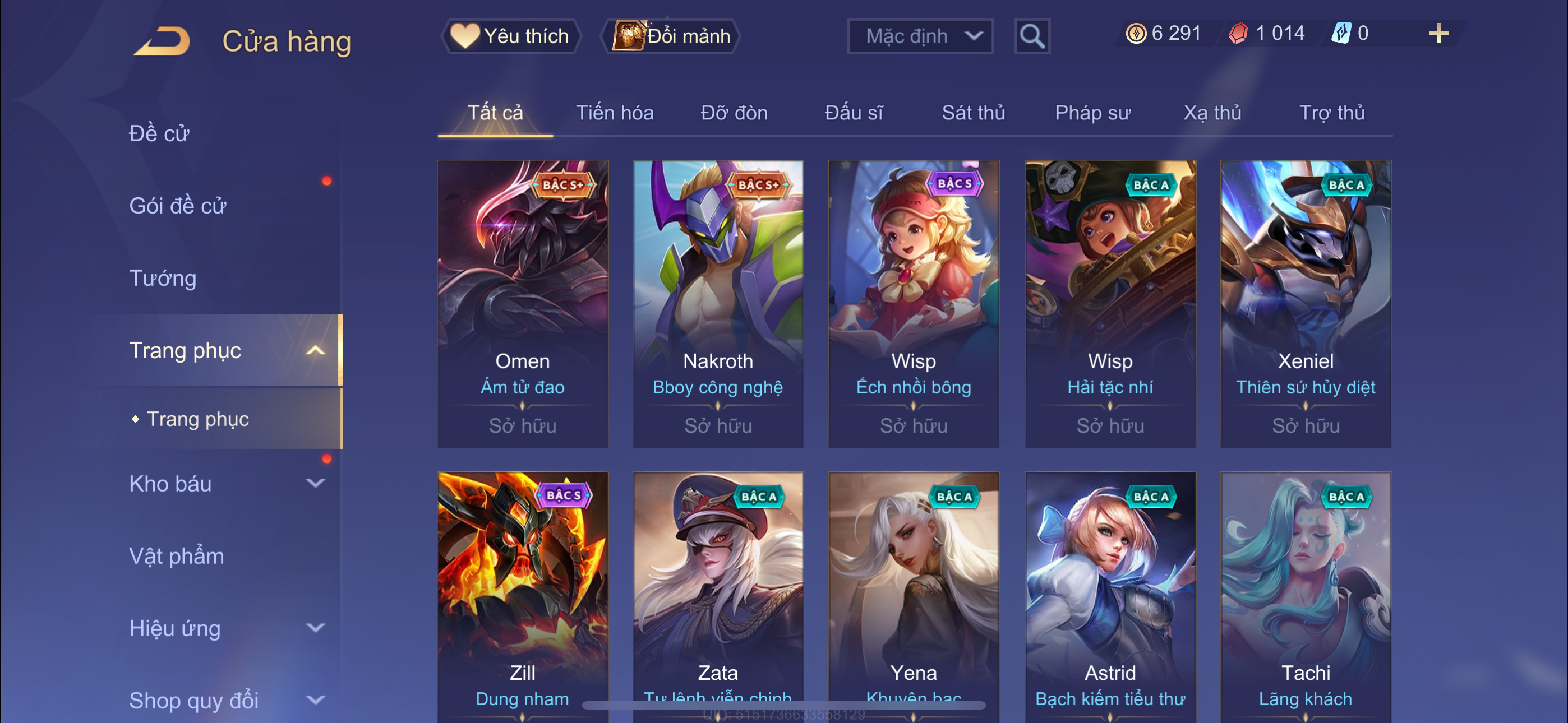The height and width of the screenshot is (723, 1568).
Task: Go back using the golden arrow
Action: point(162,41)
